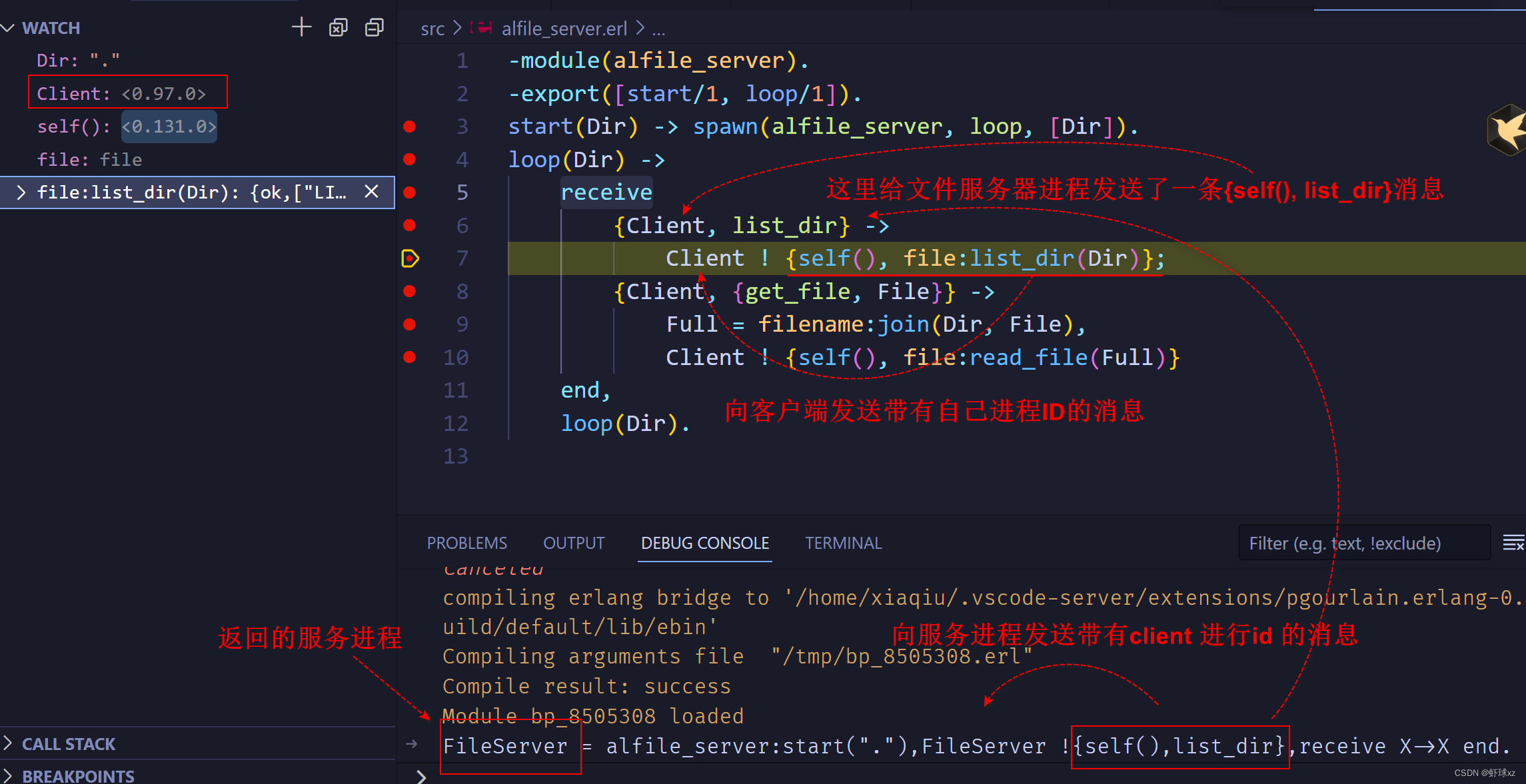Clear the debug console output
Image resolution: width=1526 pixels, height=784 pixels.
point(1513,544)
